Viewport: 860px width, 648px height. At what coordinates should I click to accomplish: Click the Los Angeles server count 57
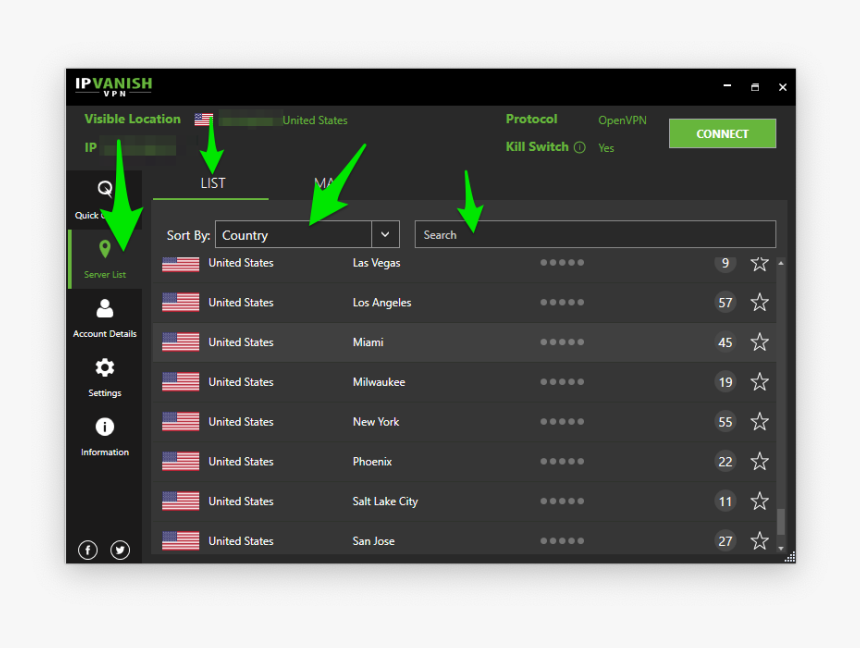coord(725,302)
